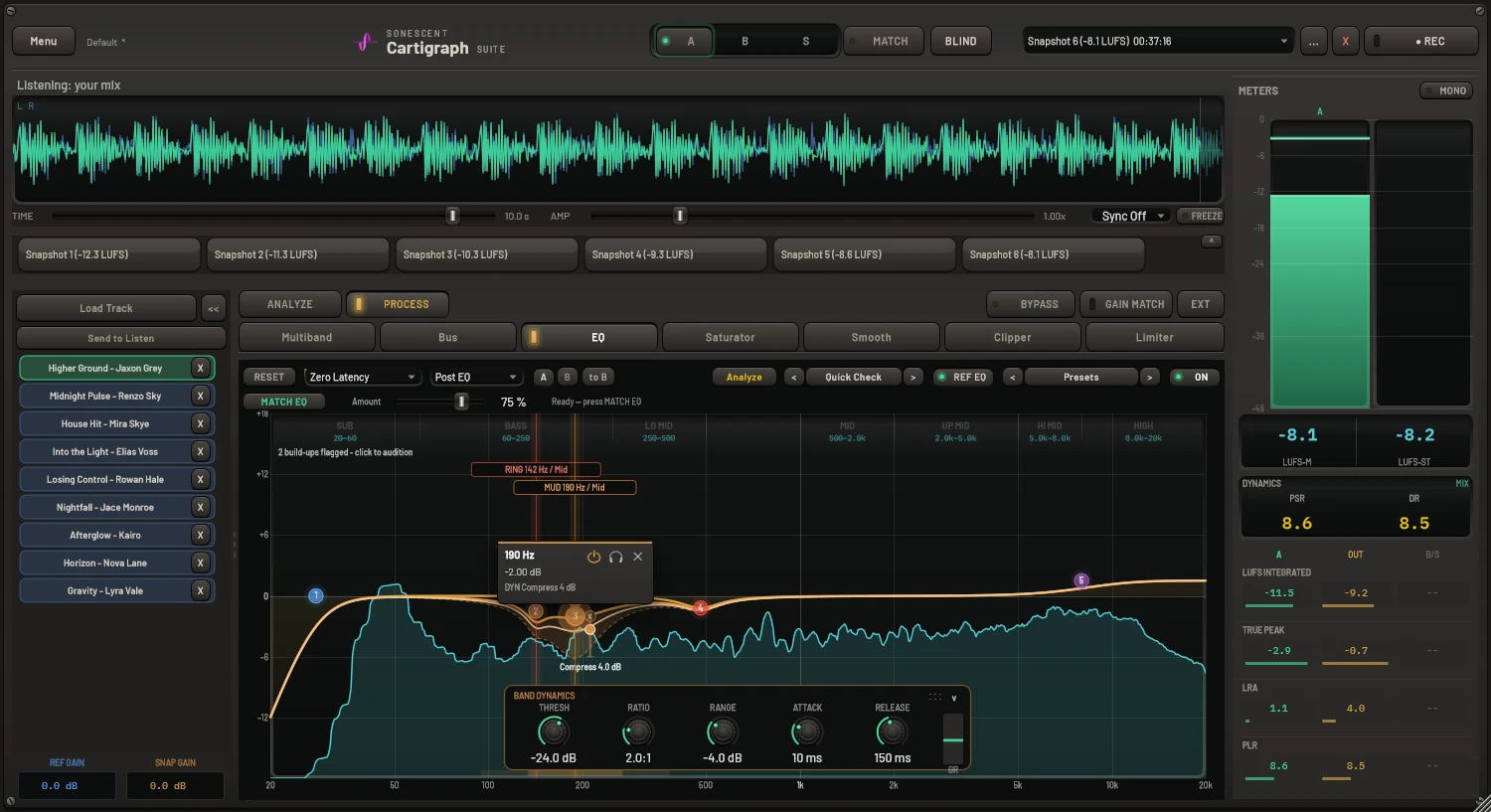Click the REC button
Screen dimensions: 1491x812
coord(1420,41)
